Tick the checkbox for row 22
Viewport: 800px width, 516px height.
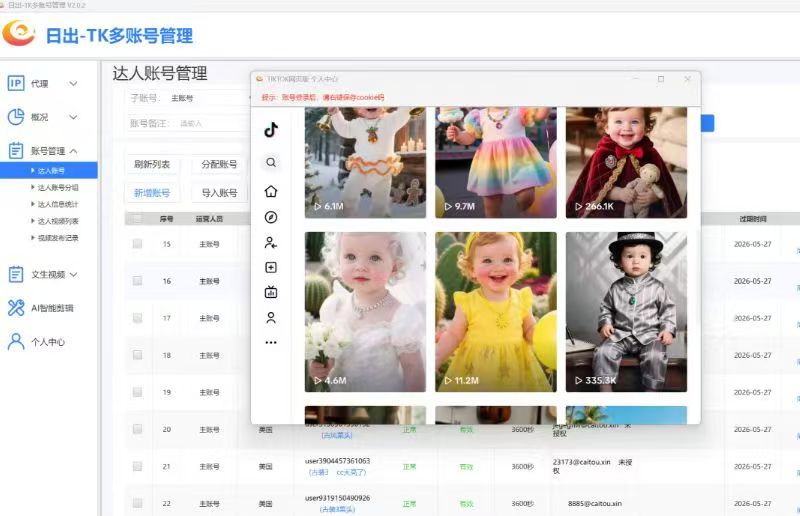pyautogui.click(x=137, y=503)
